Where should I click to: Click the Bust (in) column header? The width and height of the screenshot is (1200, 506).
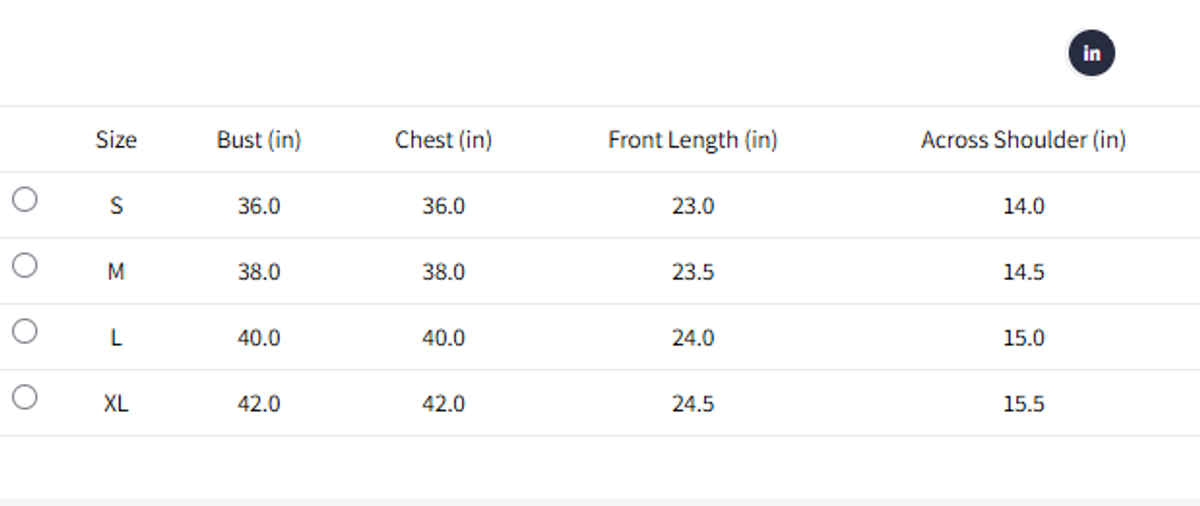coord(259,140)
